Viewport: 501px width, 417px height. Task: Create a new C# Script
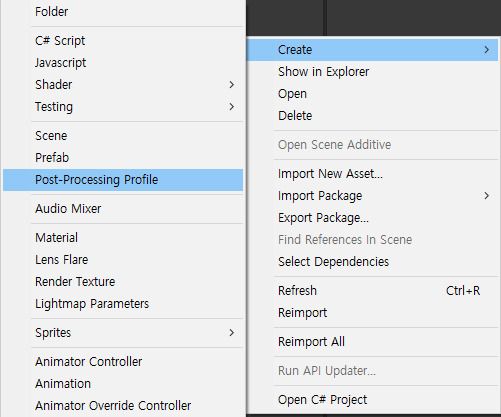[x=123, y=41]
